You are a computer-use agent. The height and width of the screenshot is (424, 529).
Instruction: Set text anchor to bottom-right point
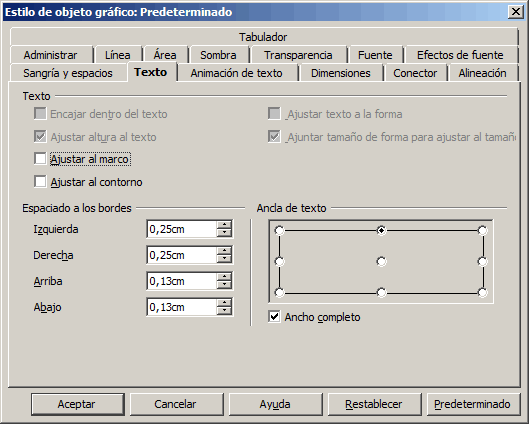coord(483,292)
